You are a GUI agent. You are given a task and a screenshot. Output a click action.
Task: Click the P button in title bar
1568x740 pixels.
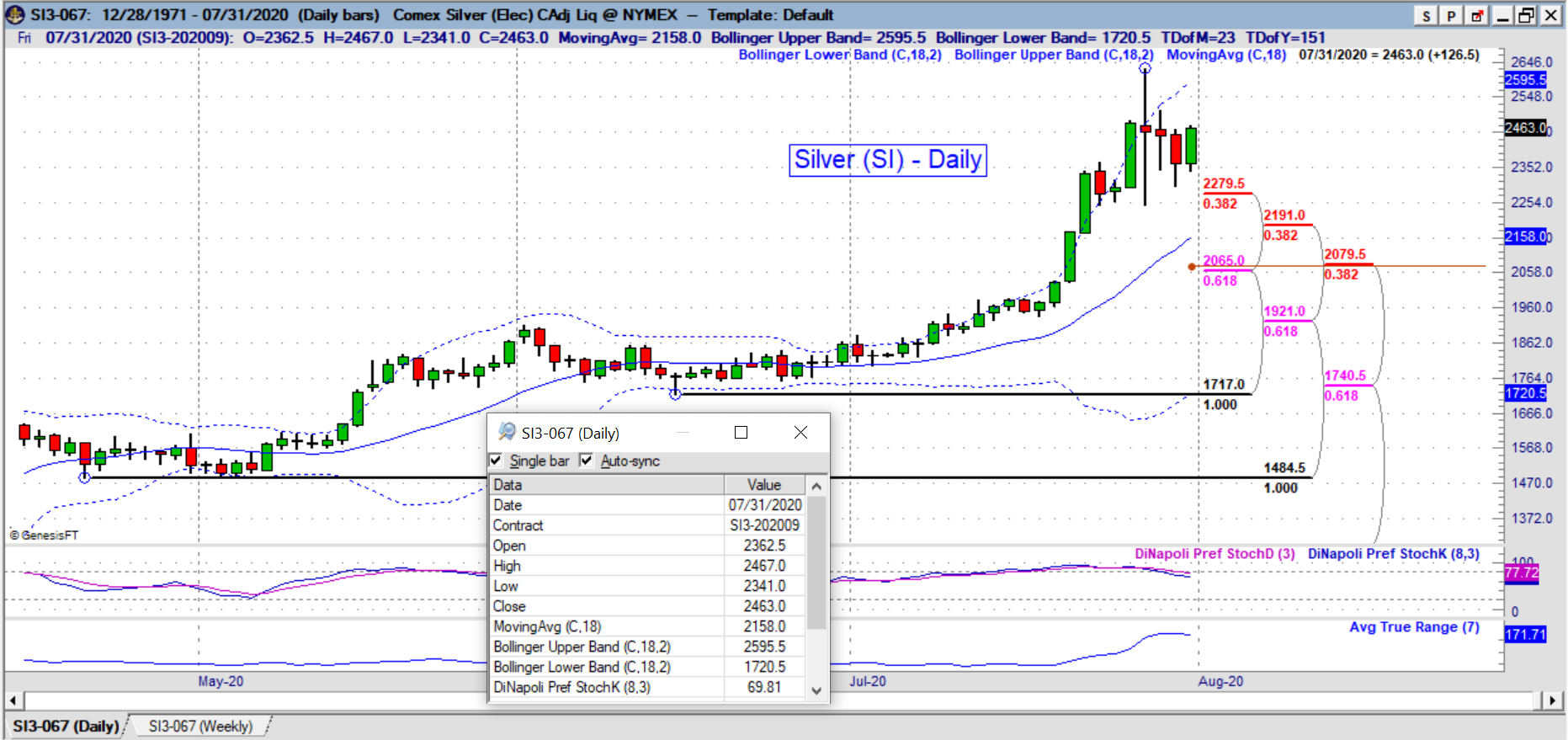[1451, 16]
